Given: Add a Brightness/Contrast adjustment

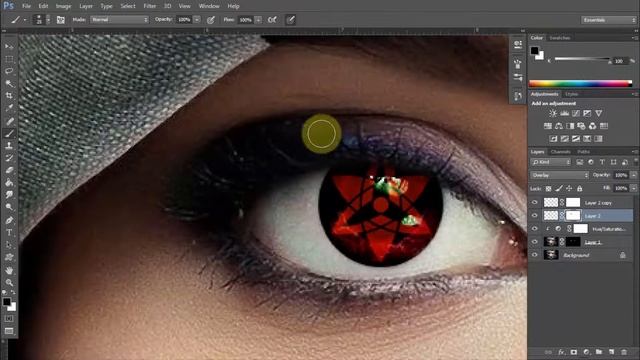Looking at the screenshot, I should [x=553, y=113].
